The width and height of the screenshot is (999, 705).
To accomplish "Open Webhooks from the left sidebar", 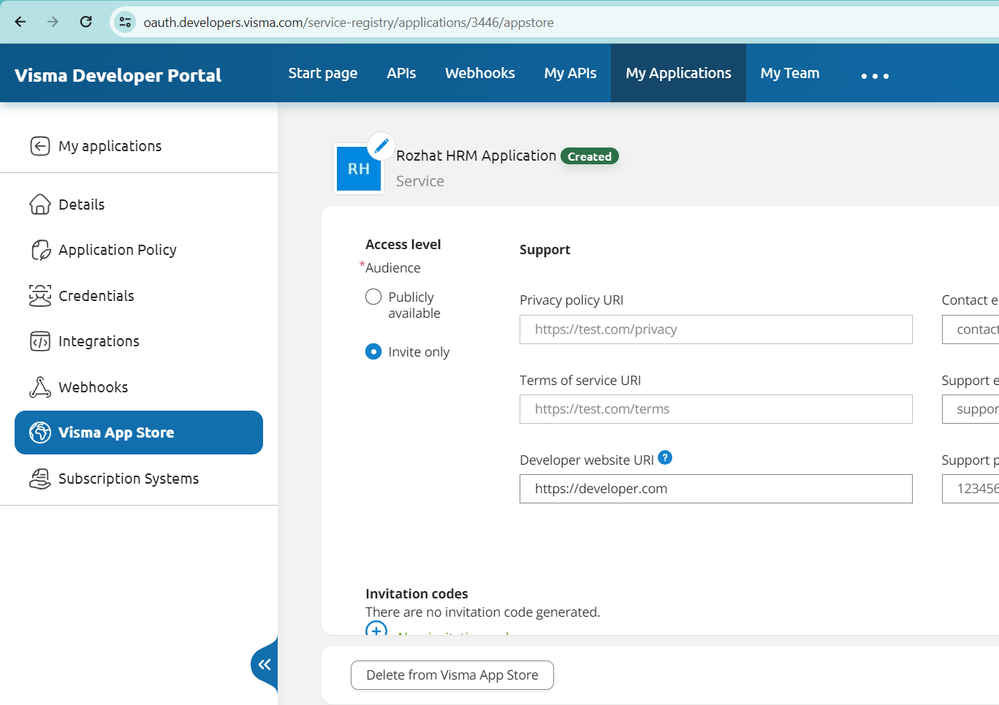I will click(x=93, y=387).
